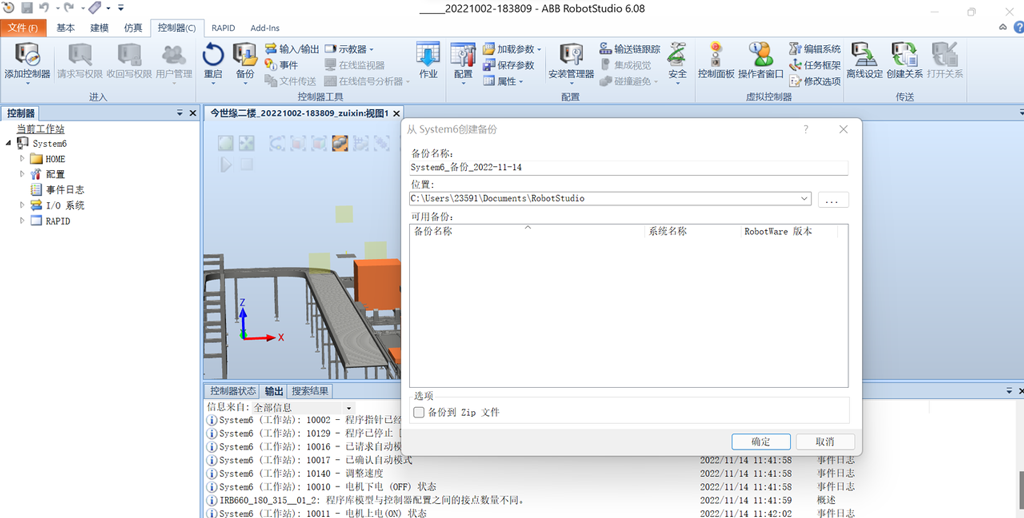Switch to the 控制器状态 tab
Screen dimensions: 1024x518
(x=233, y=391)
